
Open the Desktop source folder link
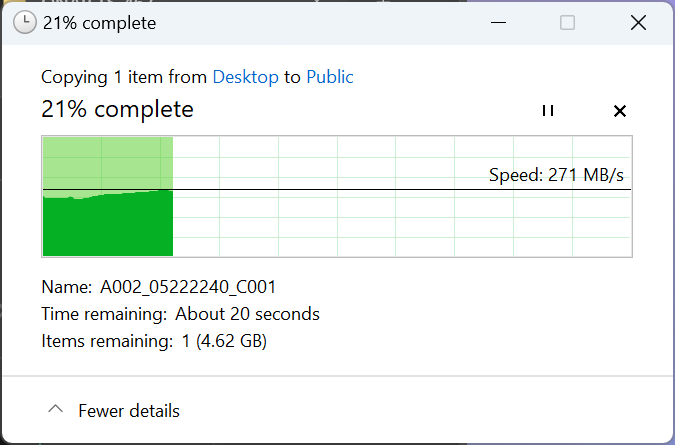[245, 77]
